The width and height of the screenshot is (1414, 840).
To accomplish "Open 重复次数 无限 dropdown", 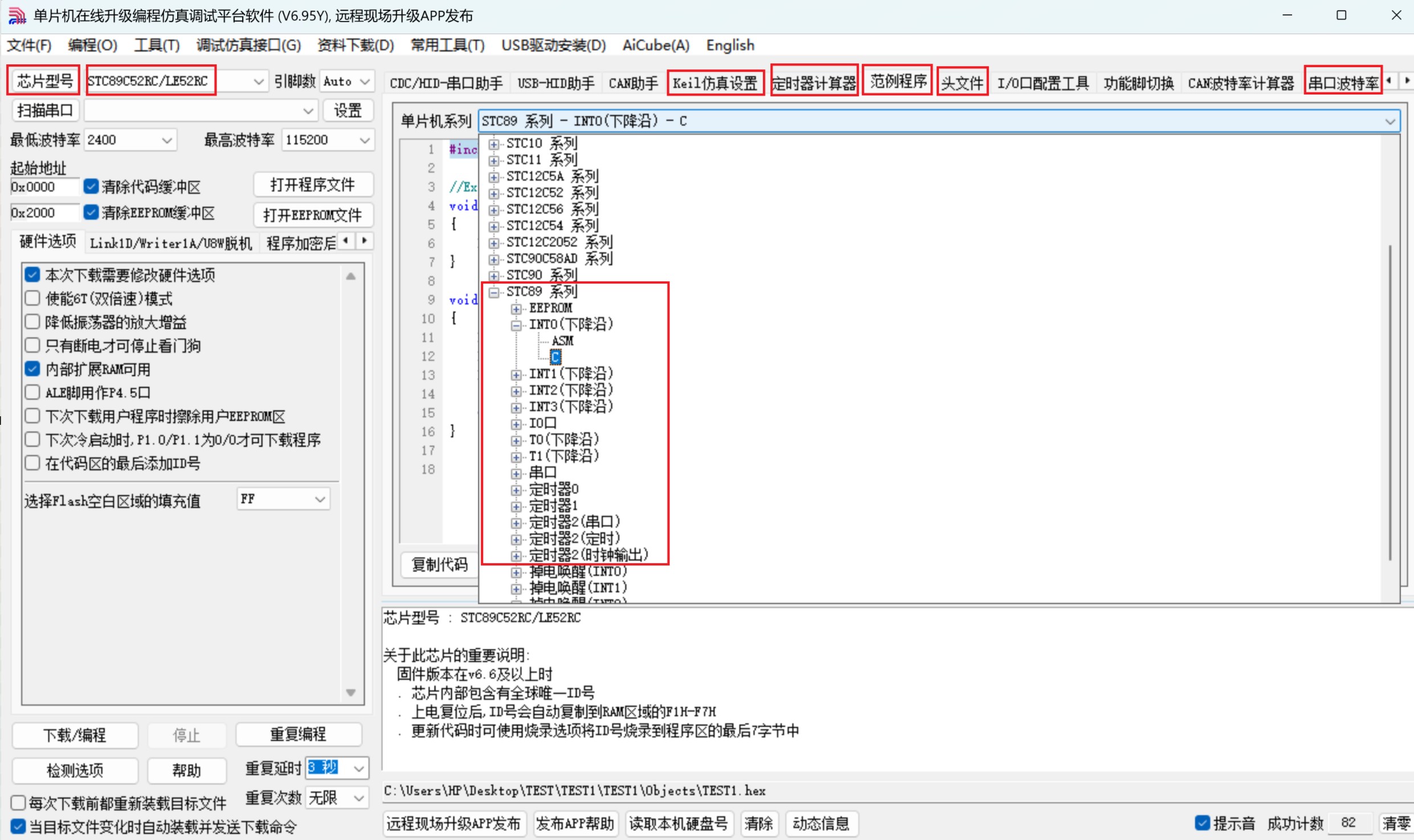I will coord(359,798).
